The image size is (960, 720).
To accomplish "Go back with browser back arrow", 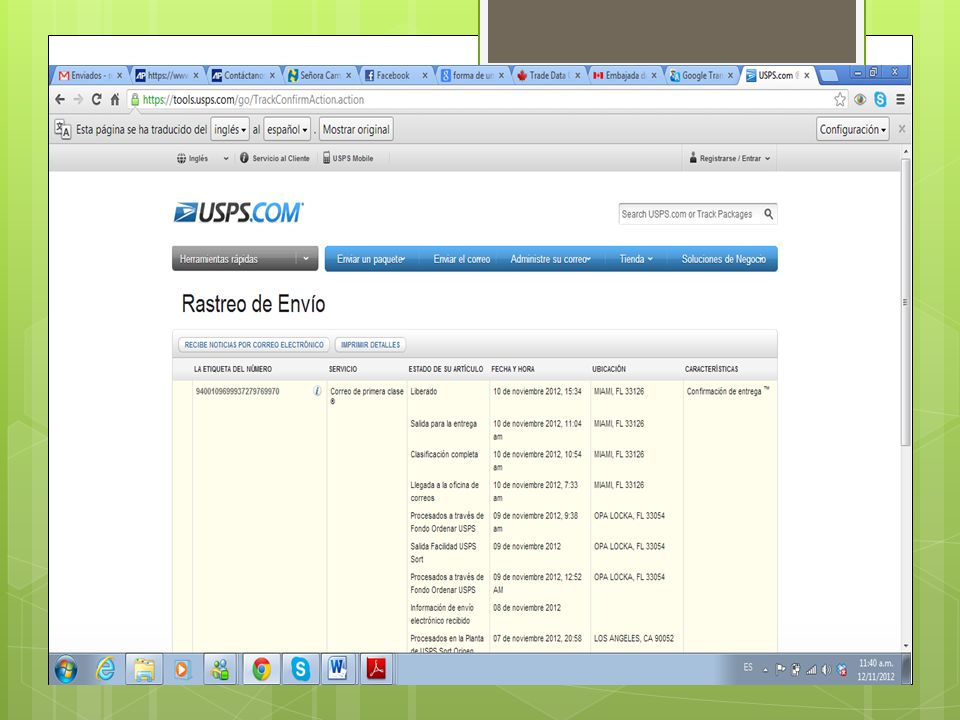I will 59,99.
